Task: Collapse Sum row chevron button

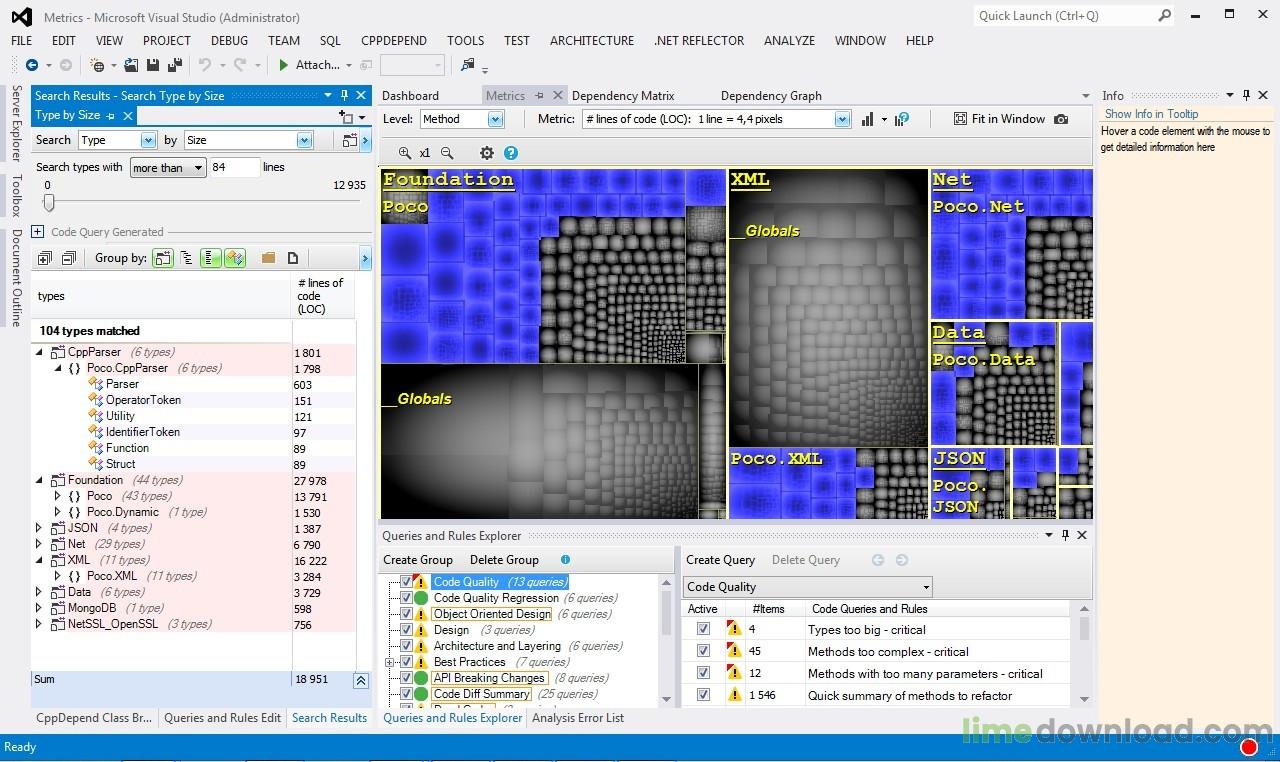Action: tap(361, 680)
